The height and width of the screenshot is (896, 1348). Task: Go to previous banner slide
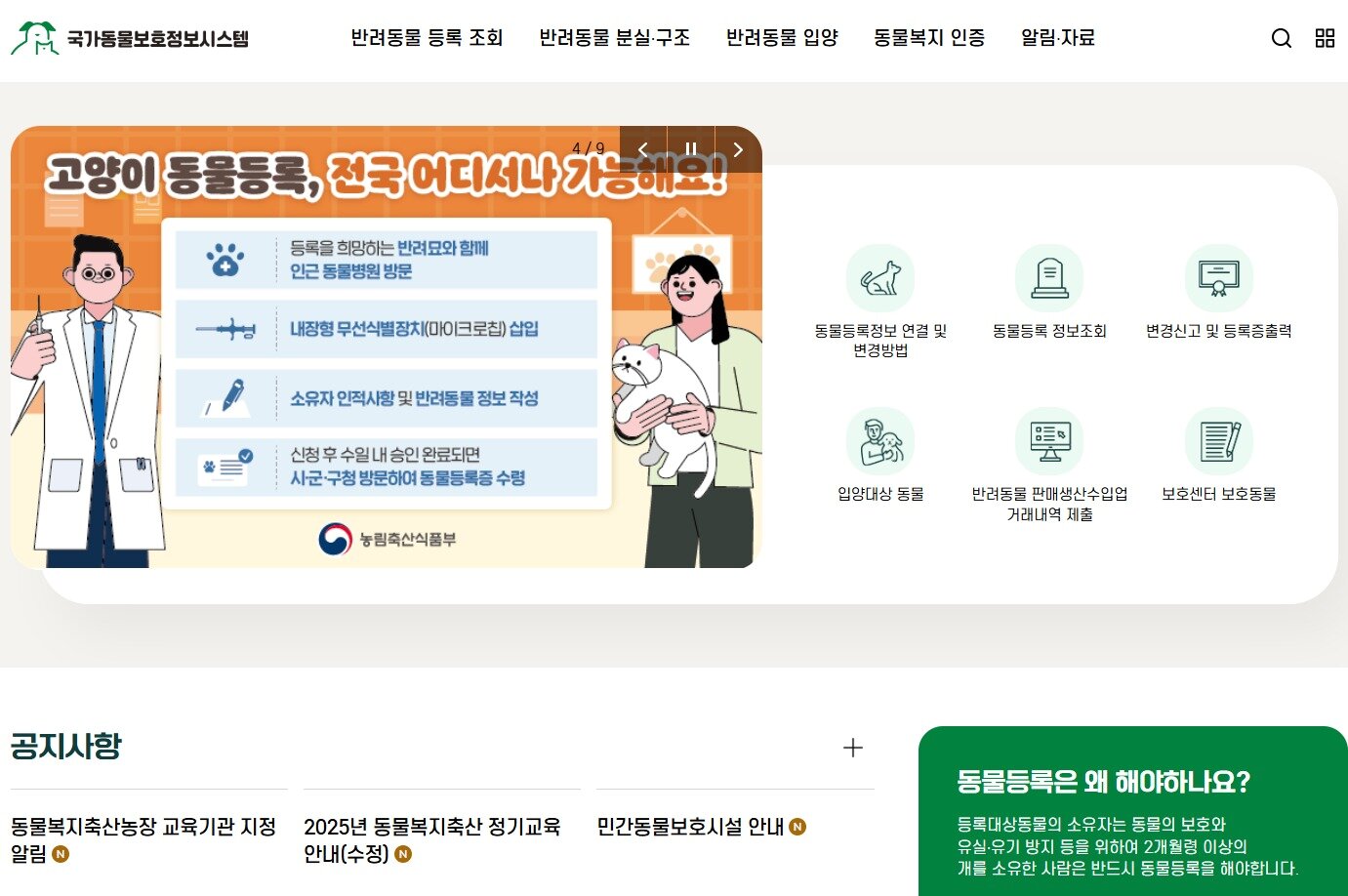(643, 149)
